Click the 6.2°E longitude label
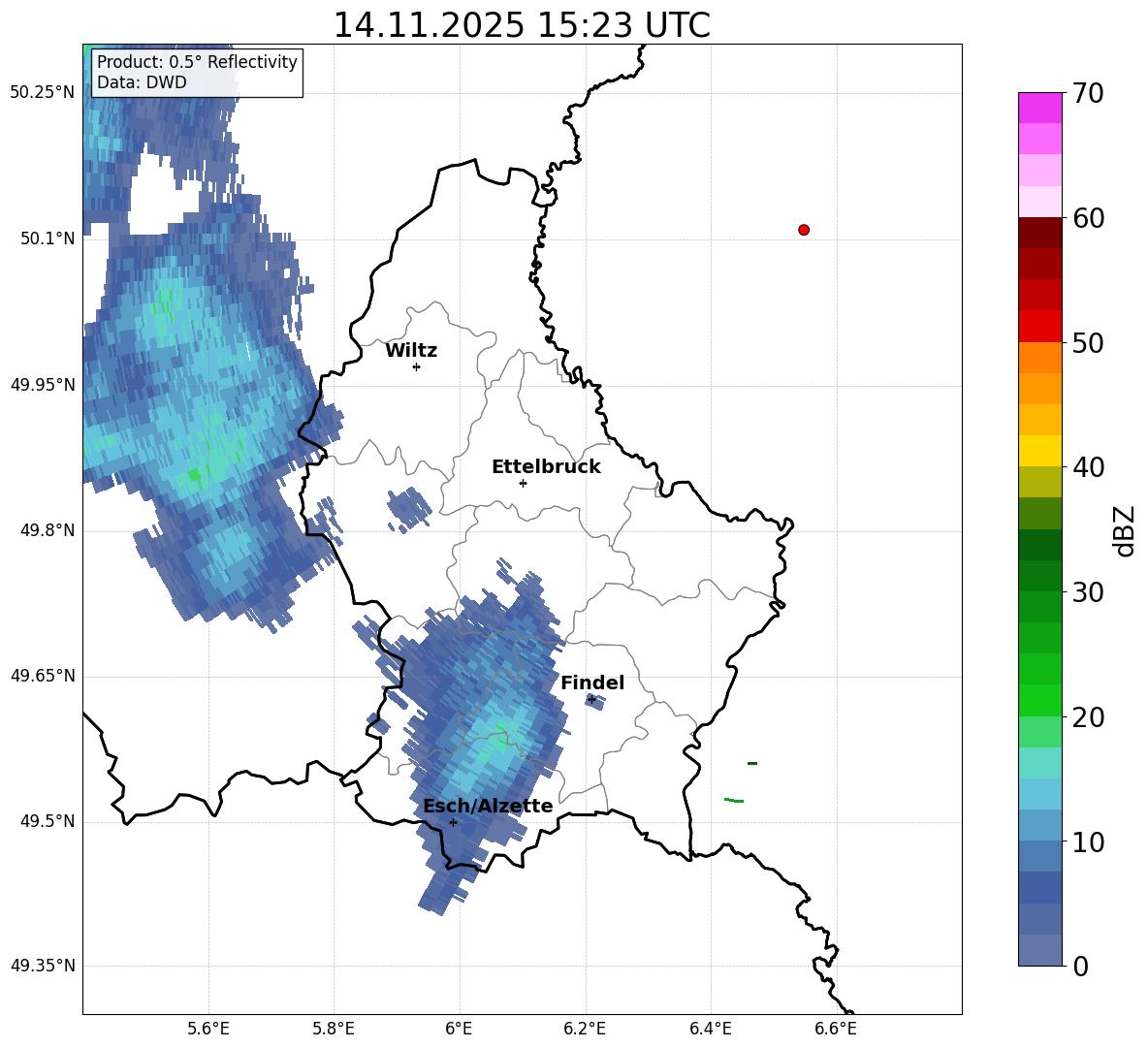The image size is (1148, 1048). [585, 1029]
